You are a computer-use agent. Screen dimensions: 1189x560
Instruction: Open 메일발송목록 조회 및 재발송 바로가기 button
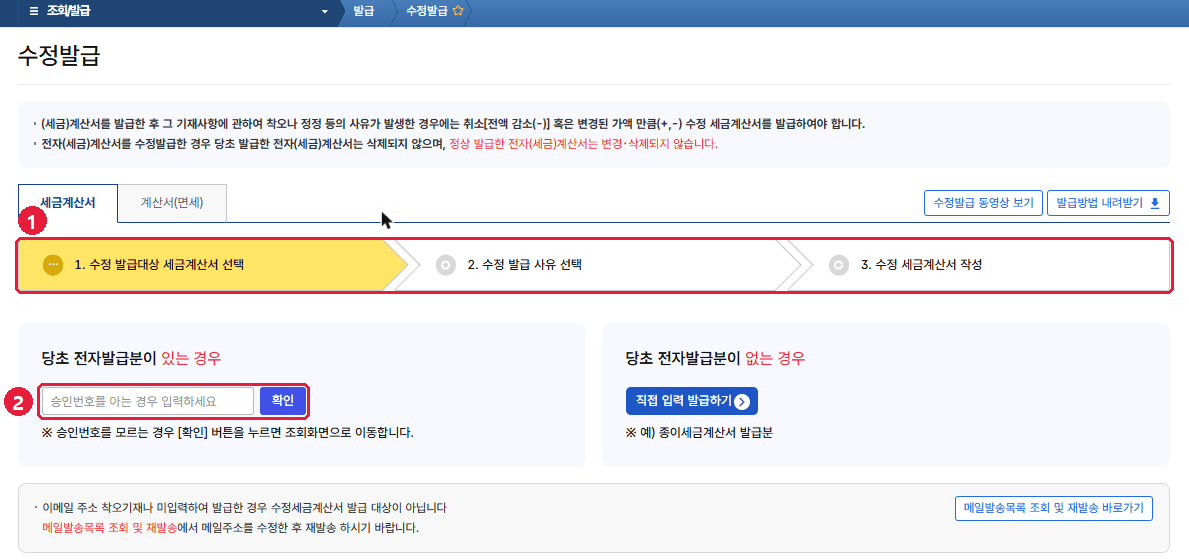point(1053,508)
